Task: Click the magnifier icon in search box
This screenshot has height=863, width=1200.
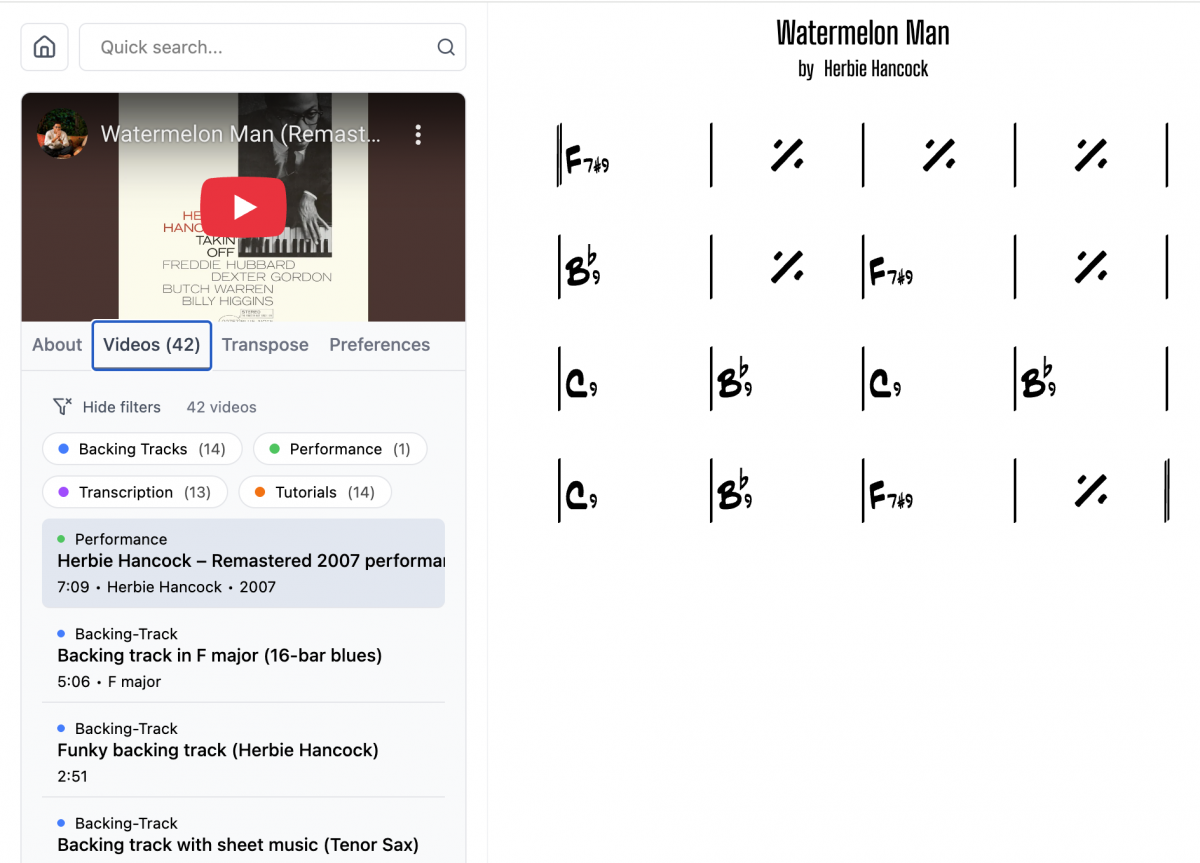Action: point(446,47)
